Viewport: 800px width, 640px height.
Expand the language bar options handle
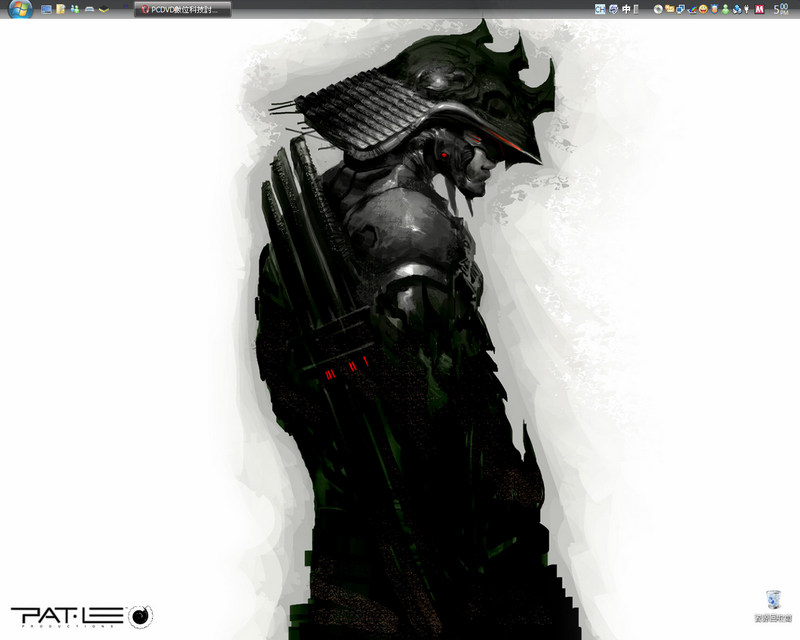click(x=636, y=9)
